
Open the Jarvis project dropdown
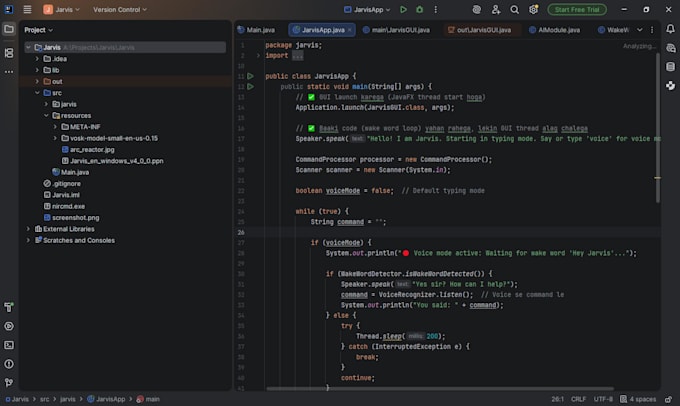point(62,9)
